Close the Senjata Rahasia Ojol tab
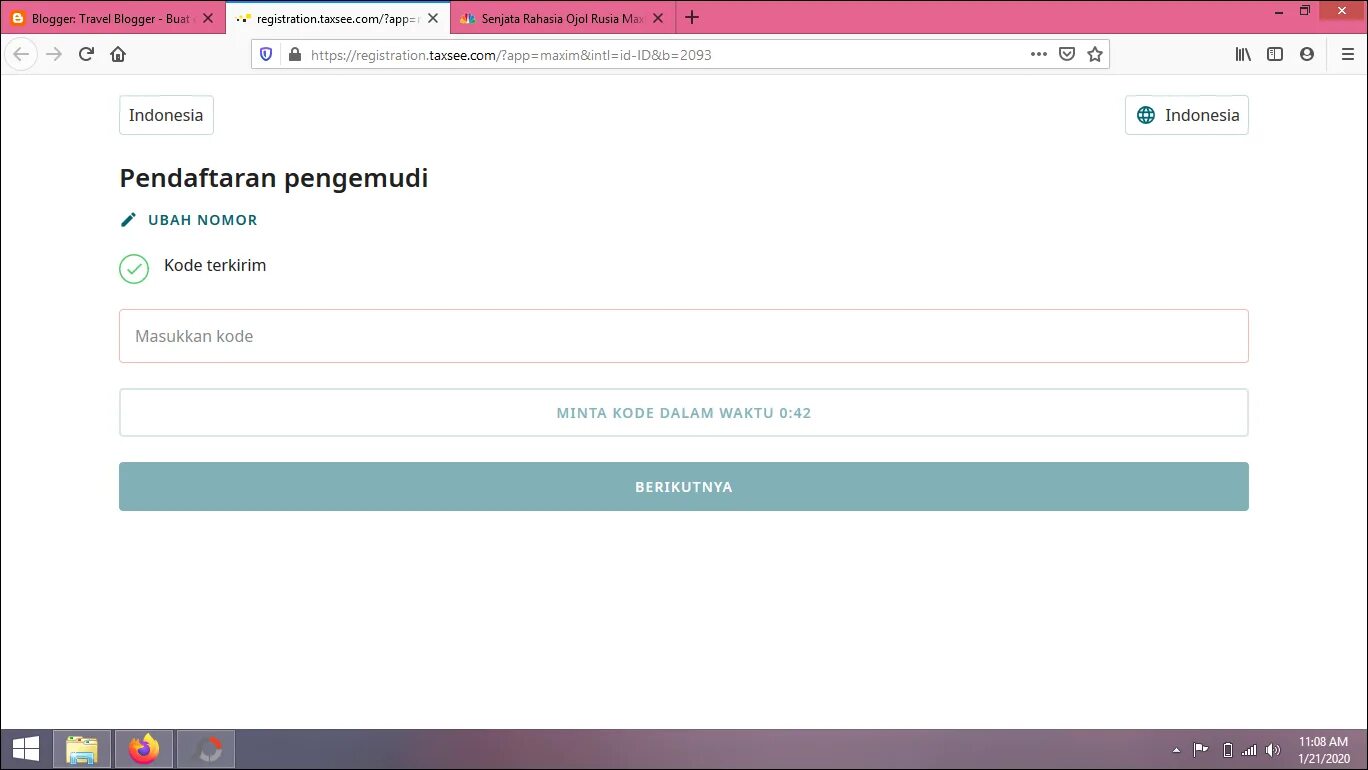 pos(658,18)
